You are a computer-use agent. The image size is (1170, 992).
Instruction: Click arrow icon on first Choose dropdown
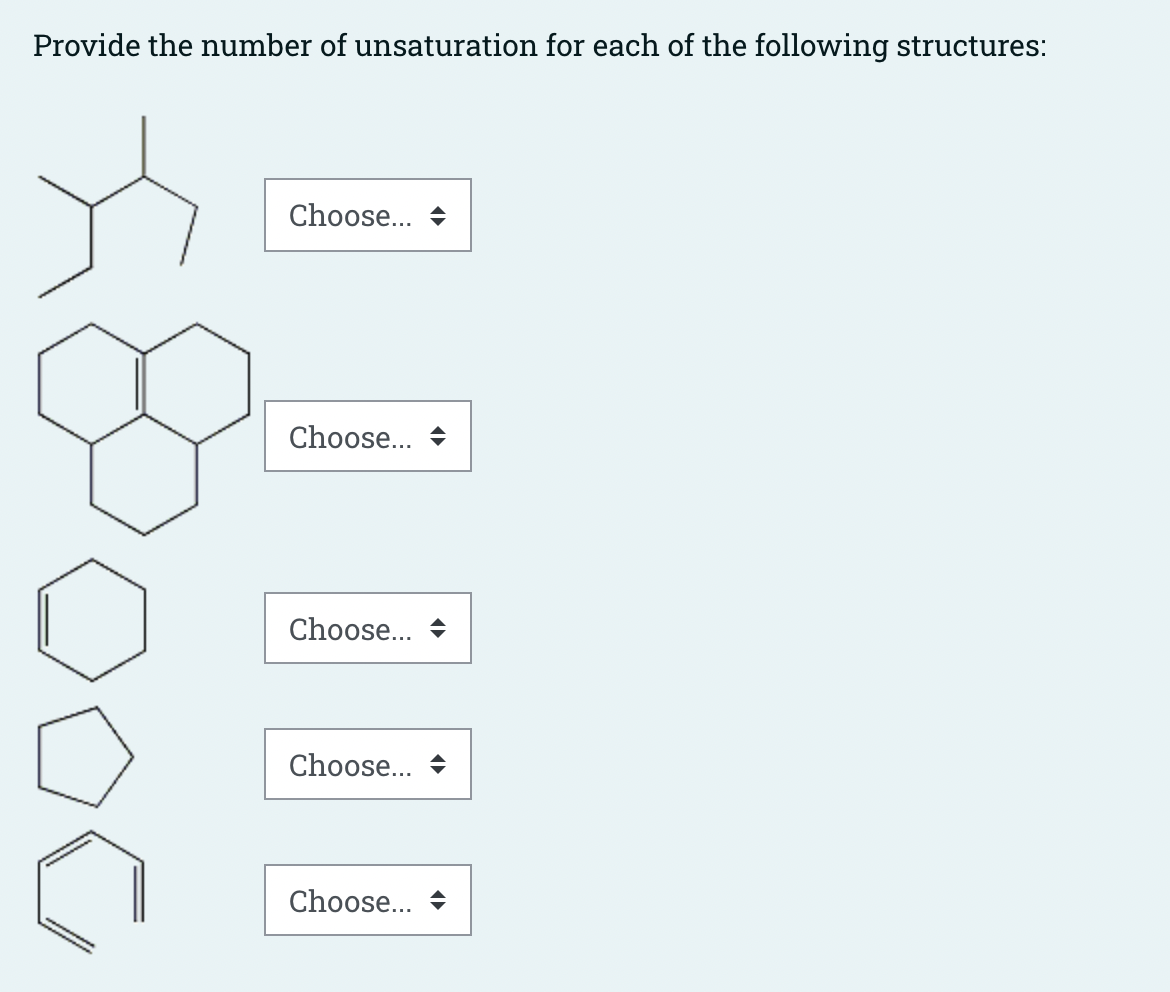[x=438, y=216]
